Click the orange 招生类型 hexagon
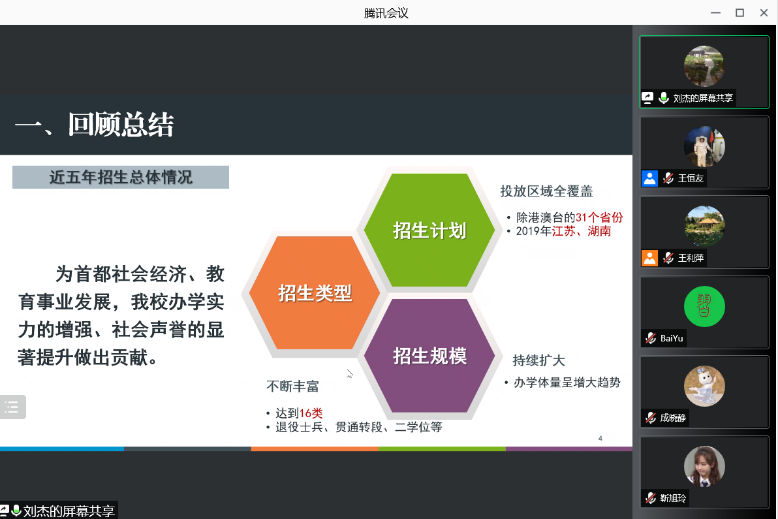This screenshot has height=519, width=778. (x=315, y=293)
